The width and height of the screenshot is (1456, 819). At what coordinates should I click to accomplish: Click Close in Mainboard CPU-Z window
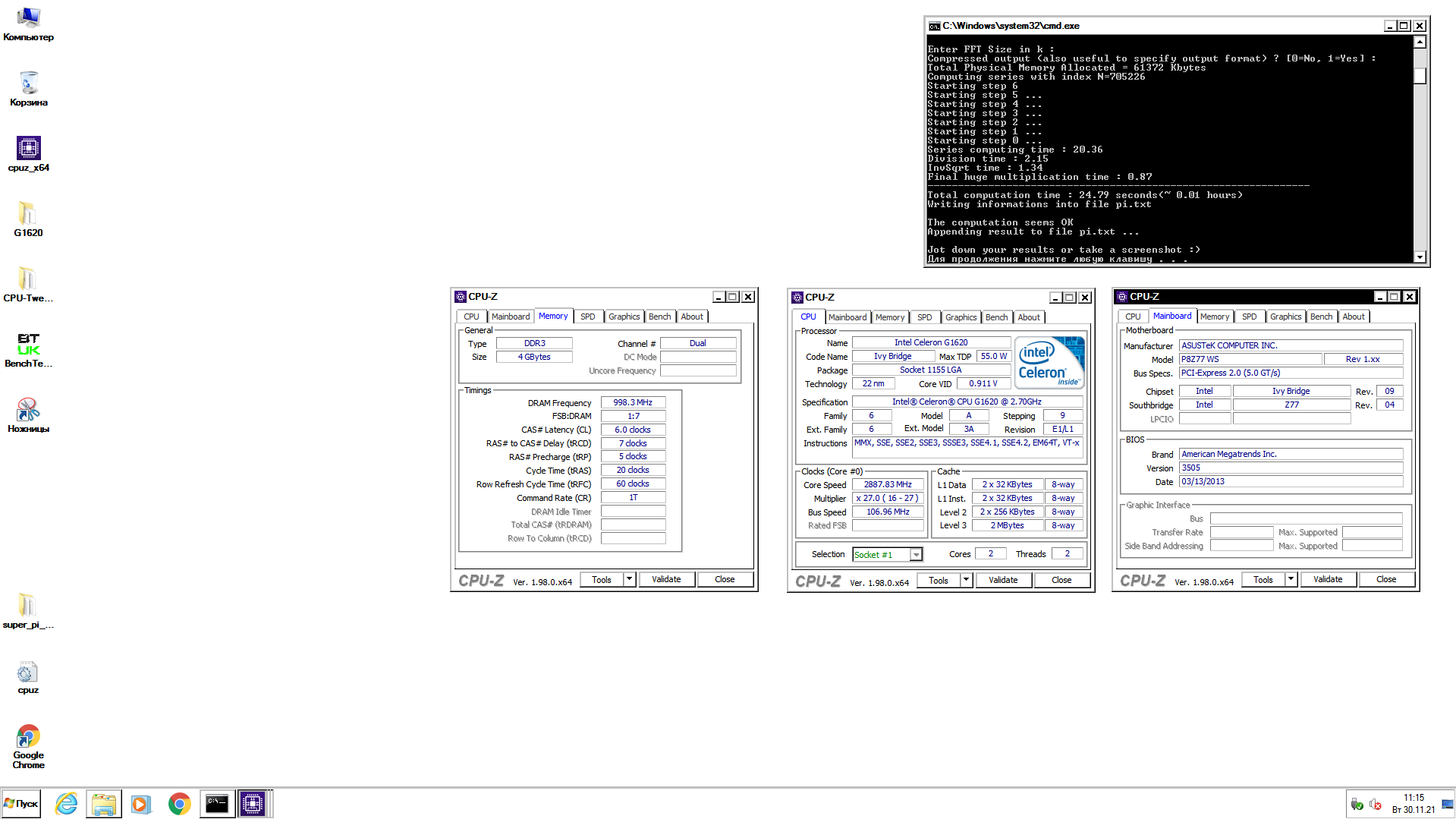[x=1386, y=579]
